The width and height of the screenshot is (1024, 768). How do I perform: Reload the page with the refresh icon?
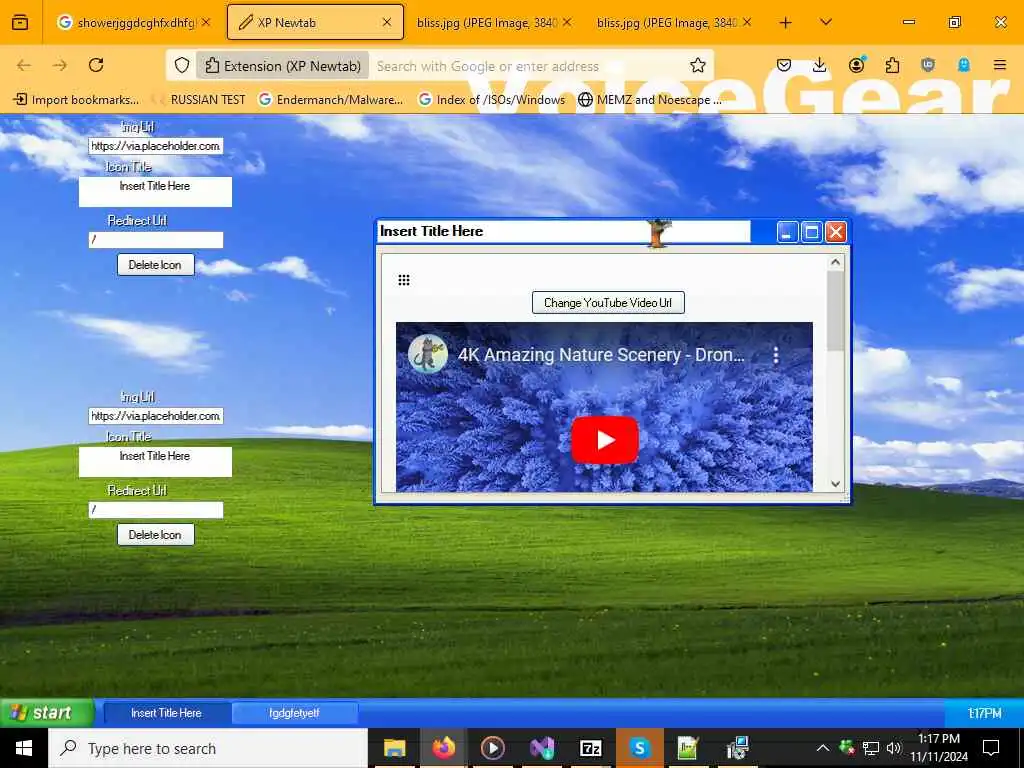(96, 65)
